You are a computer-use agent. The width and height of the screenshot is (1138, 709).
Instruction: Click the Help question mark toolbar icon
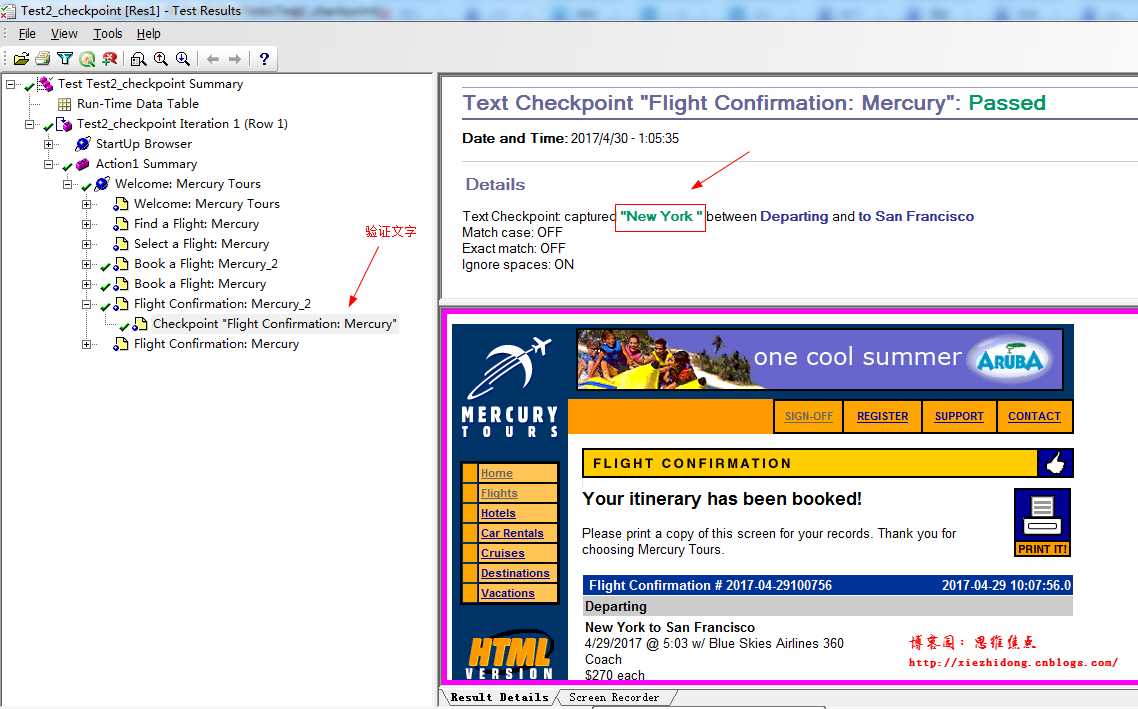[264, 59]
